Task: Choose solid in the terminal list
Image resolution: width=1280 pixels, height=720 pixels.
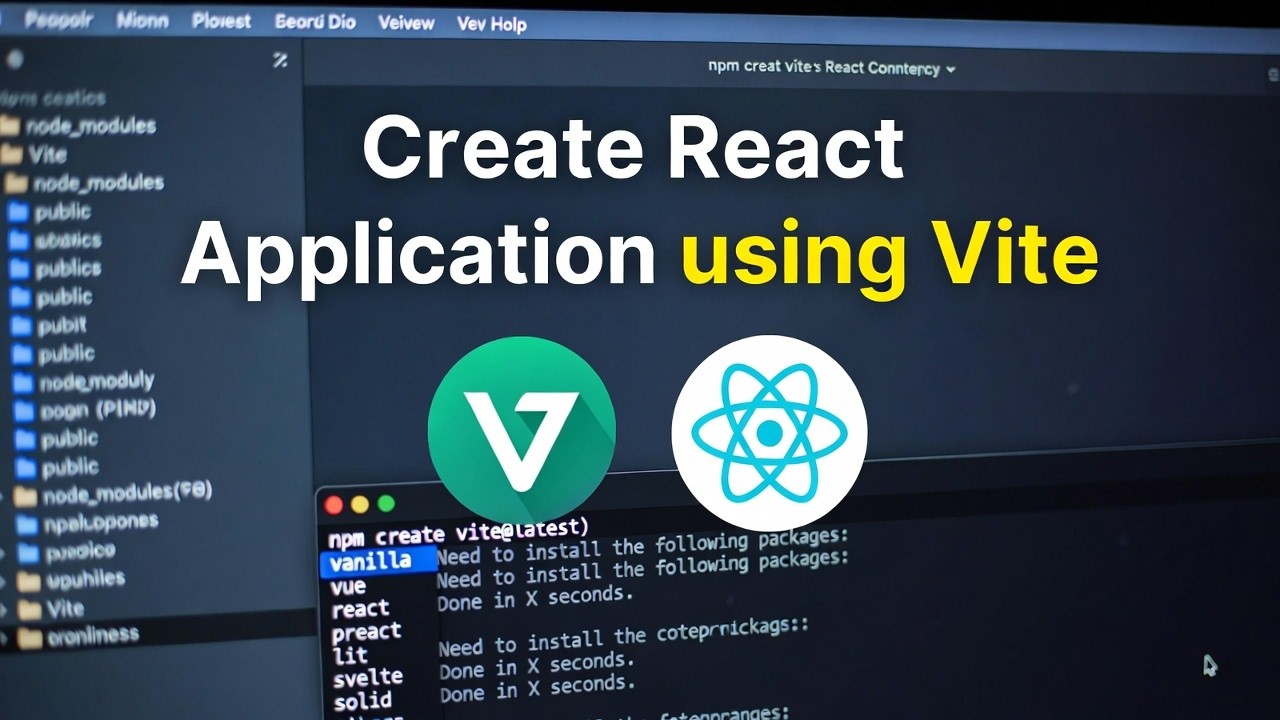Action: click(x=362, y=701)
